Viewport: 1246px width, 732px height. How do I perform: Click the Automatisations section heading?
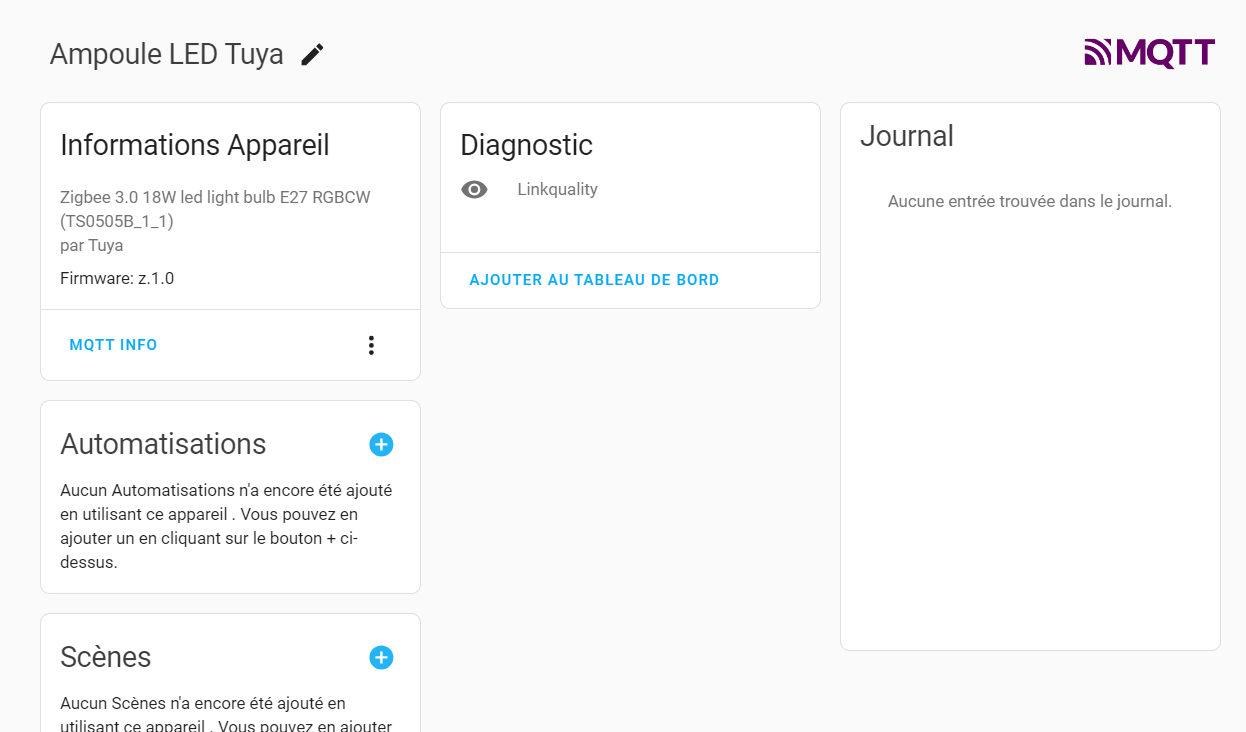[163, 444]
